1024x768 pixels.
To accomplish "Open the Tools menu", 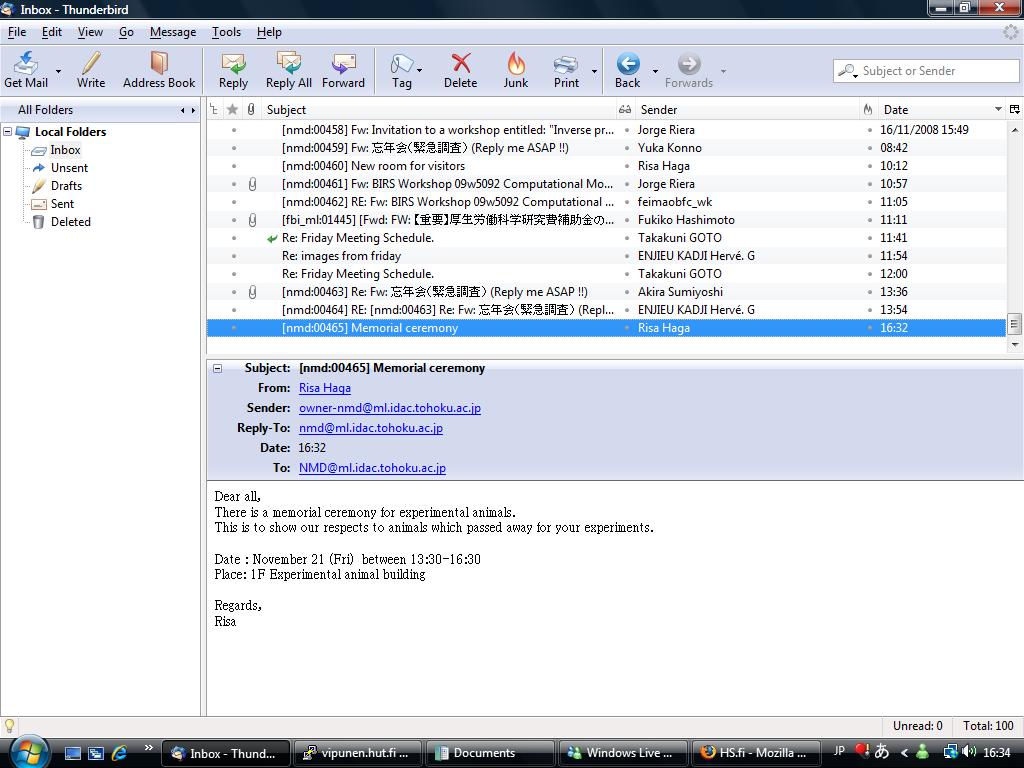I will coord(226,32).
